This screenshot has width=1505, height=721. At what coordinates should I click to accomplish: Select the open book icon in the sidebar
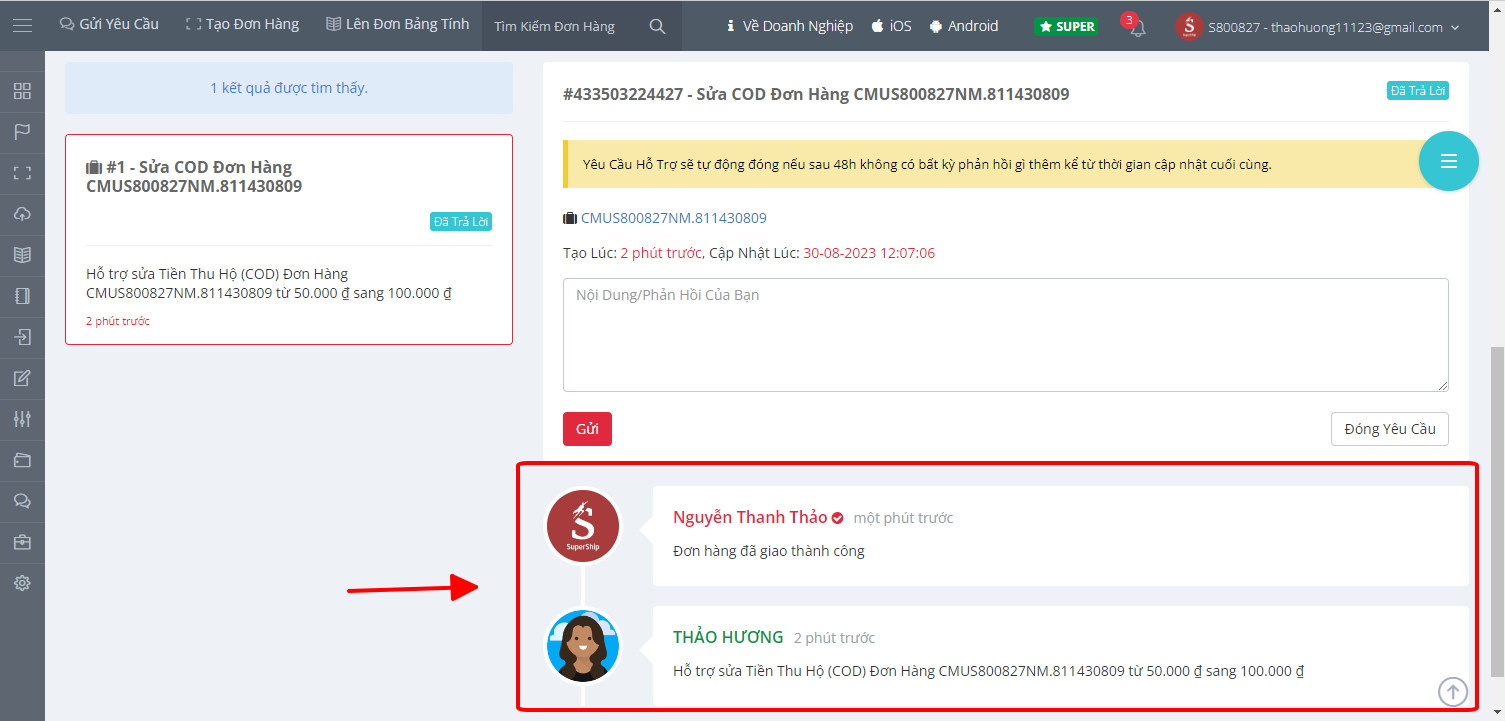[22, 255]
